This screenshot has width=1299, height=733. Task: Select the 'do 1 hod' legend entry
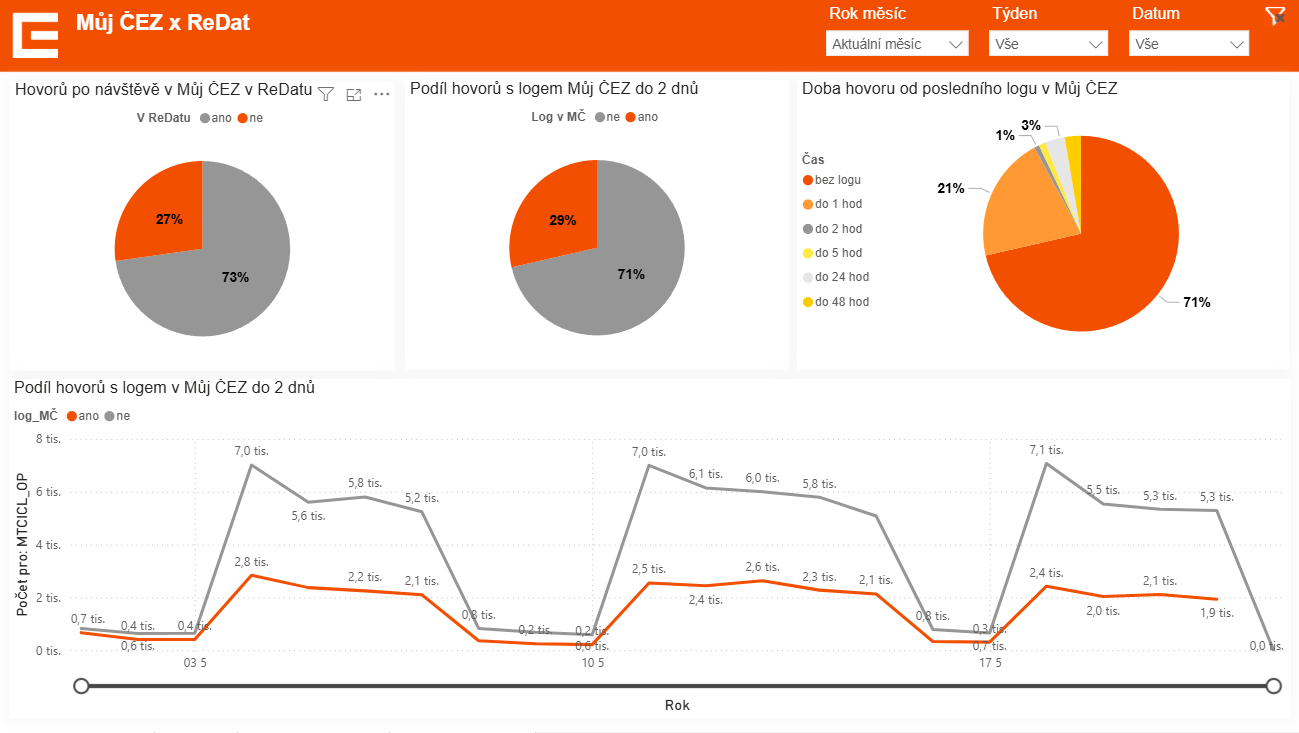pyautogui.click(x=832, y=204)
